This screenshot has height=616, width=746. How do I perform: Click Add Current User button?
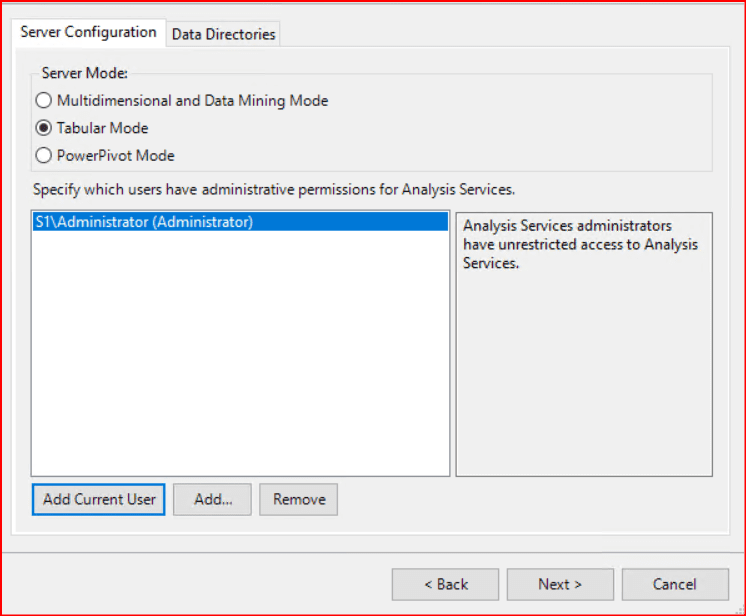[x=99, y=500]
